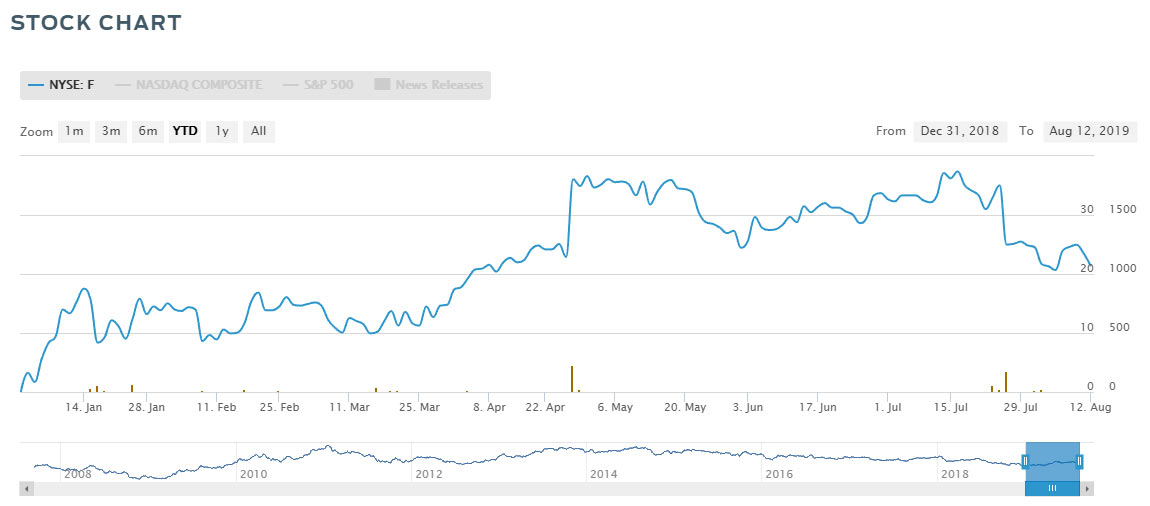The height and width of the screenshot is (506, 1150).
Task: Grab the left navigator range handle
Action: [1025, 461]
